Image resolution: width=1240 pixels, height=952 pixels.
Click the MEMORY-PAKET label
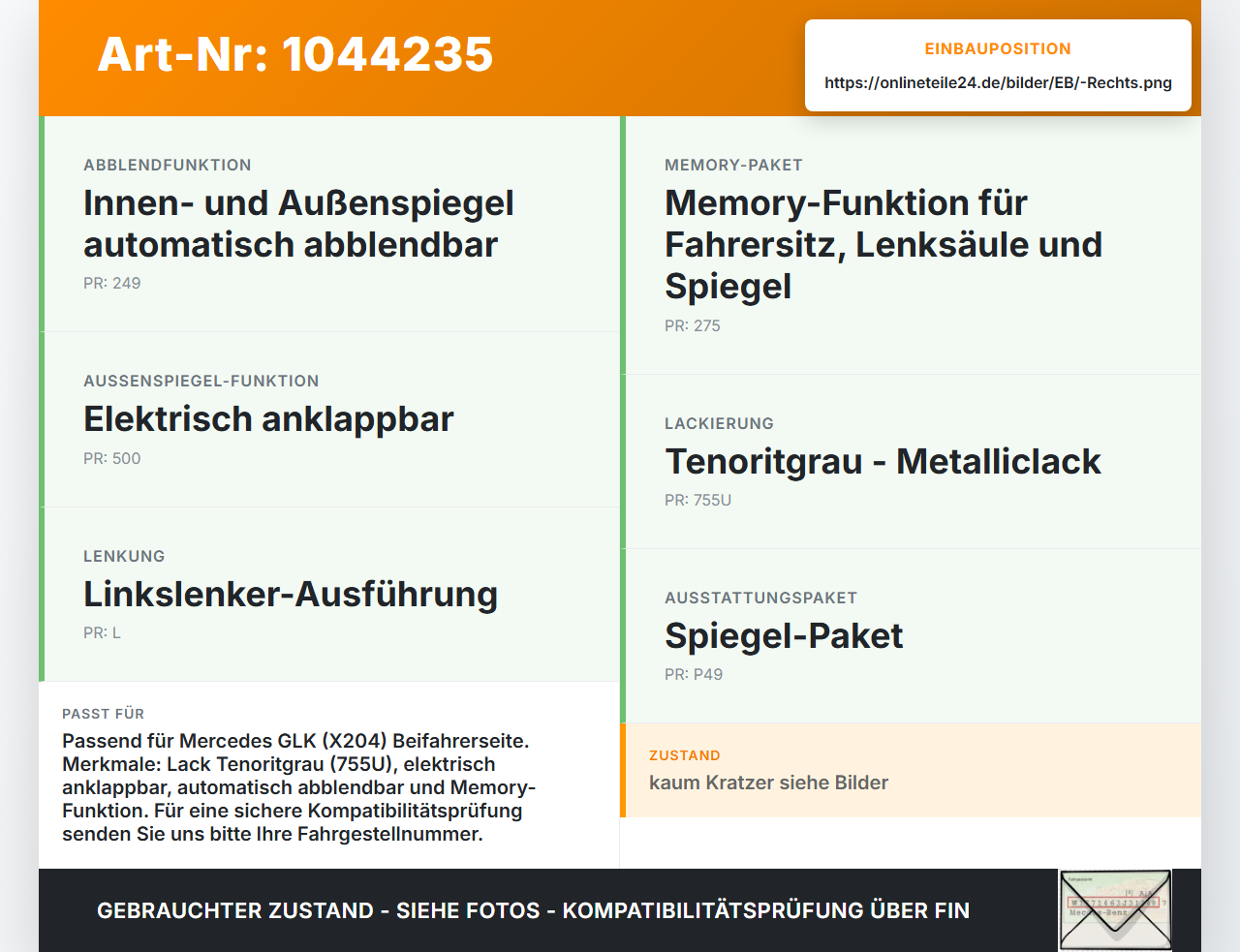pos(733,165)
